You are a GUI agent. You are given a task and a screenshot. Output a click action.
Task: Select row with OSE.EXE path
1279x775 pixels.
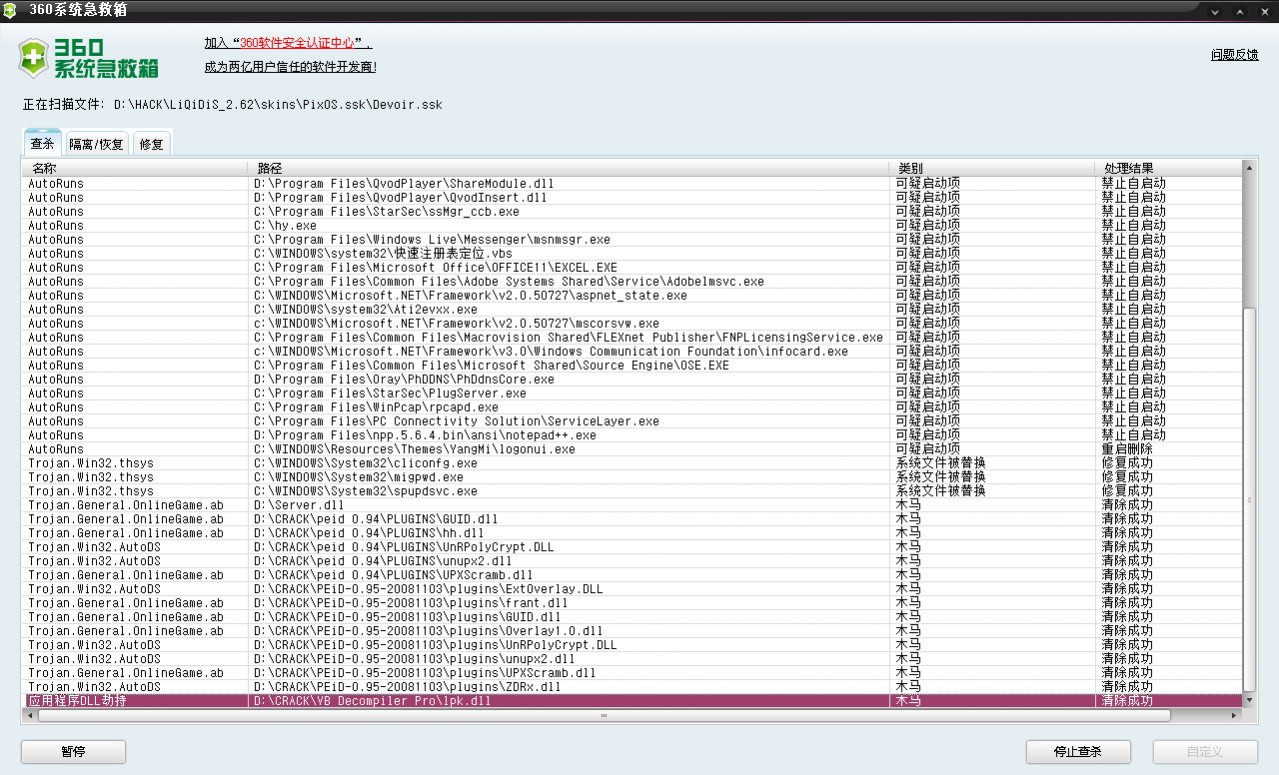[633, 366]
